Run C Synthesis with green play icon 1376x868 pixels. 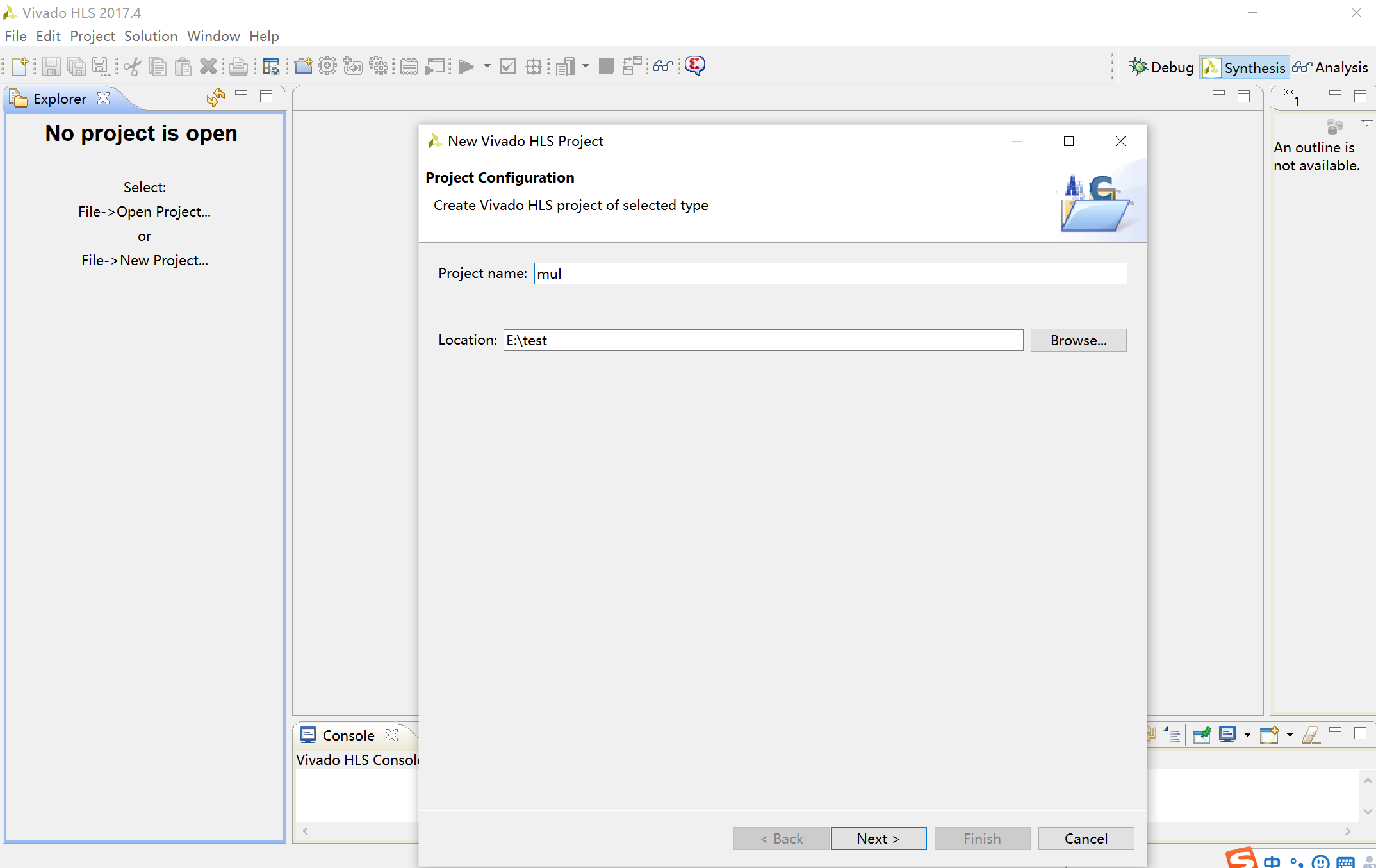point(466,66)
